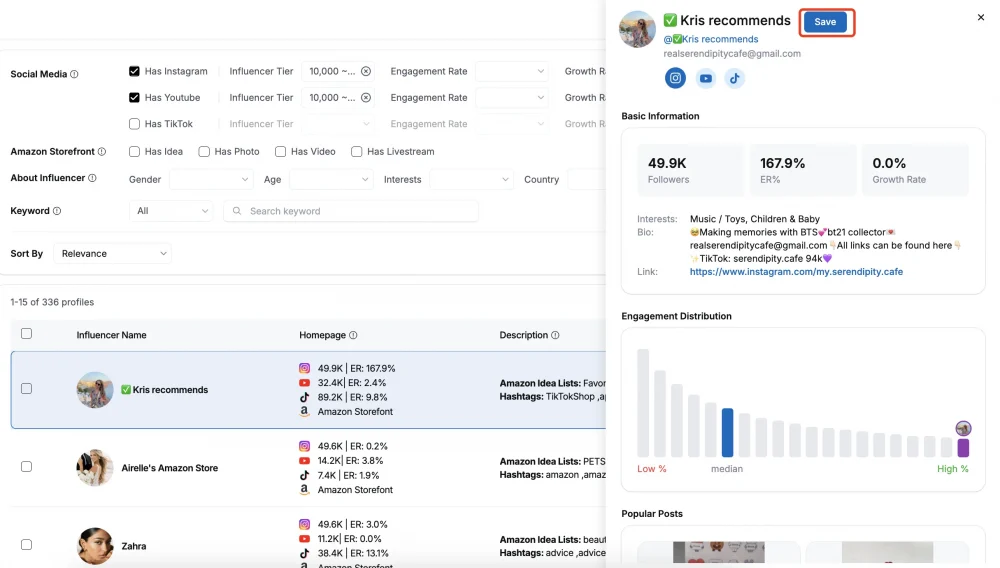Click the Search keyword input field

click(351, 211)
